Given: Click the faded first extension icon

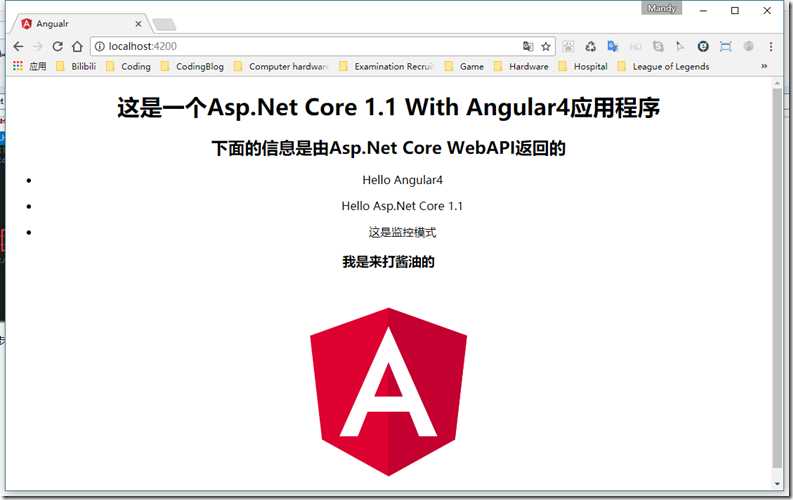Looking at the screenshot, I should pos(568,47).
